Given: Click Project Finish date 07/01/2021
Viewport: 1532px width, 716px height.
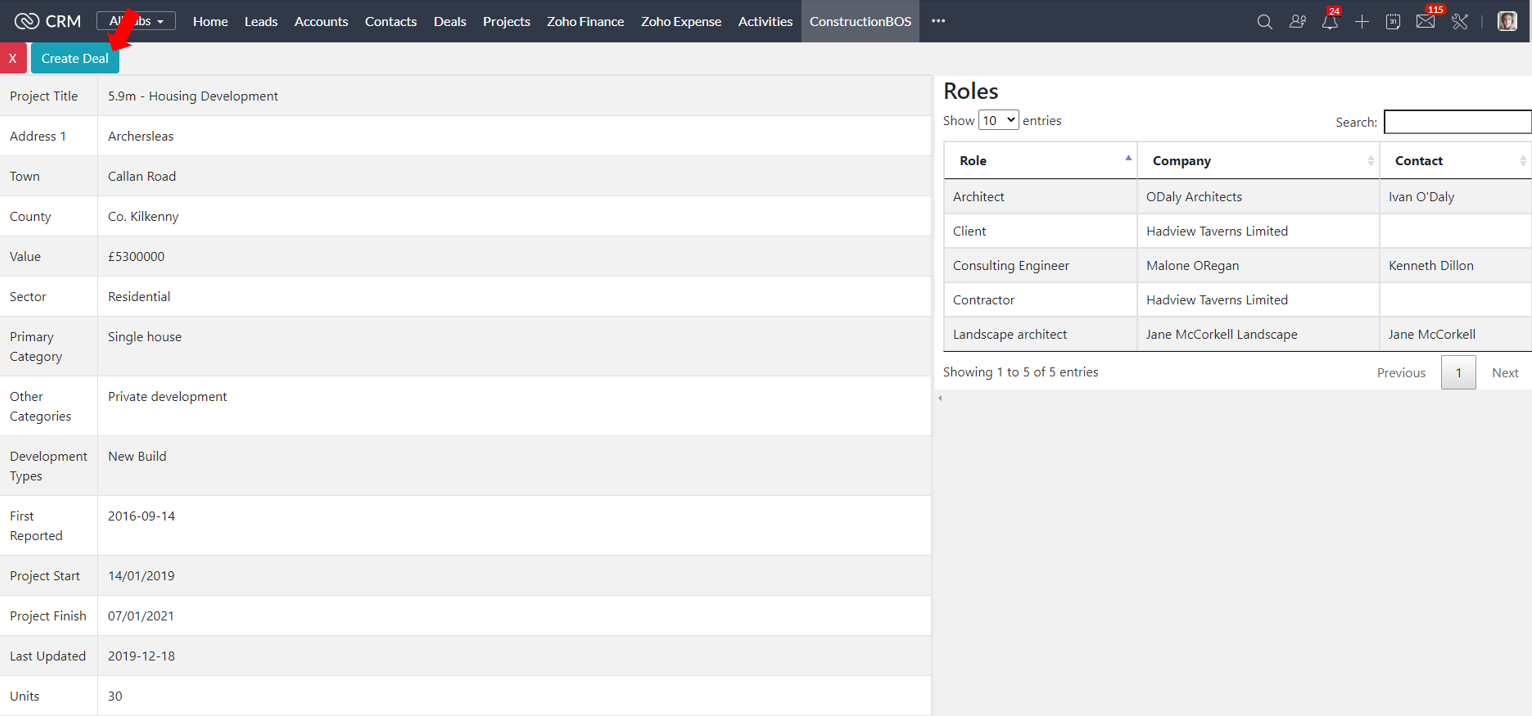Looking at the screenshot, I should click(x=141, y=616).
